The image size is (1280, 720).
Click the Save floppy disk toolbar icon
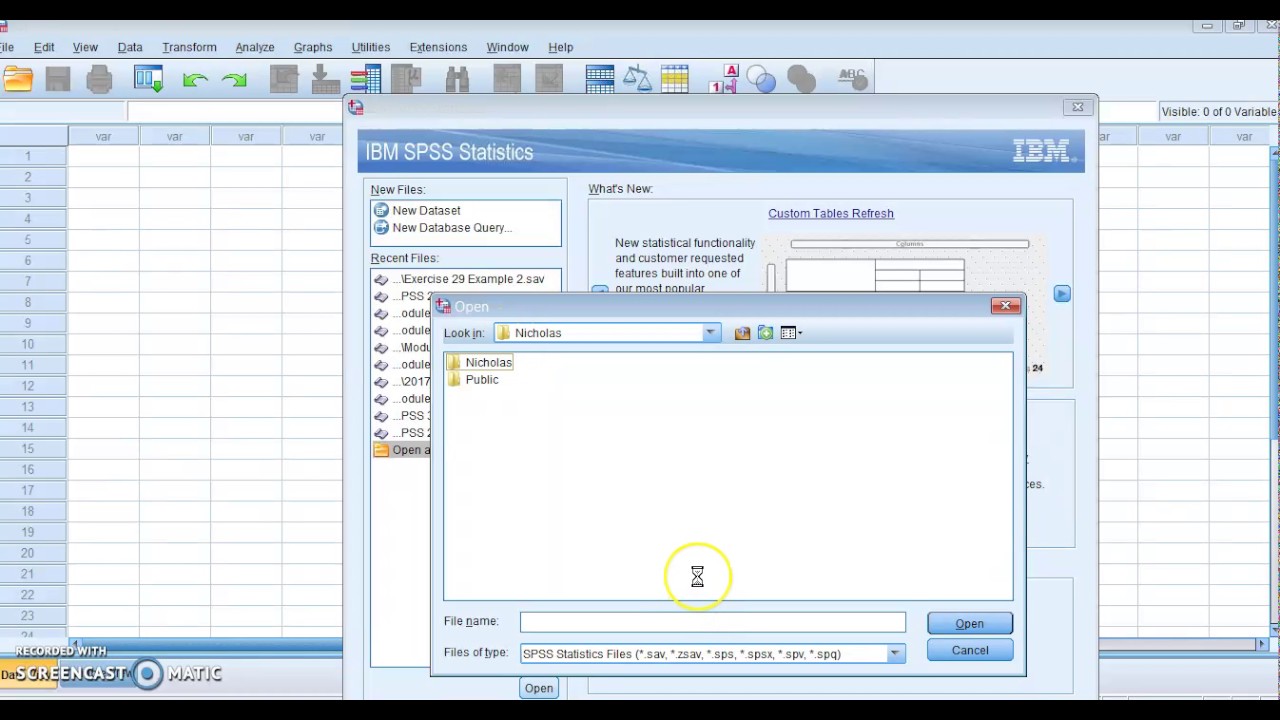click(x=58, y=79)
